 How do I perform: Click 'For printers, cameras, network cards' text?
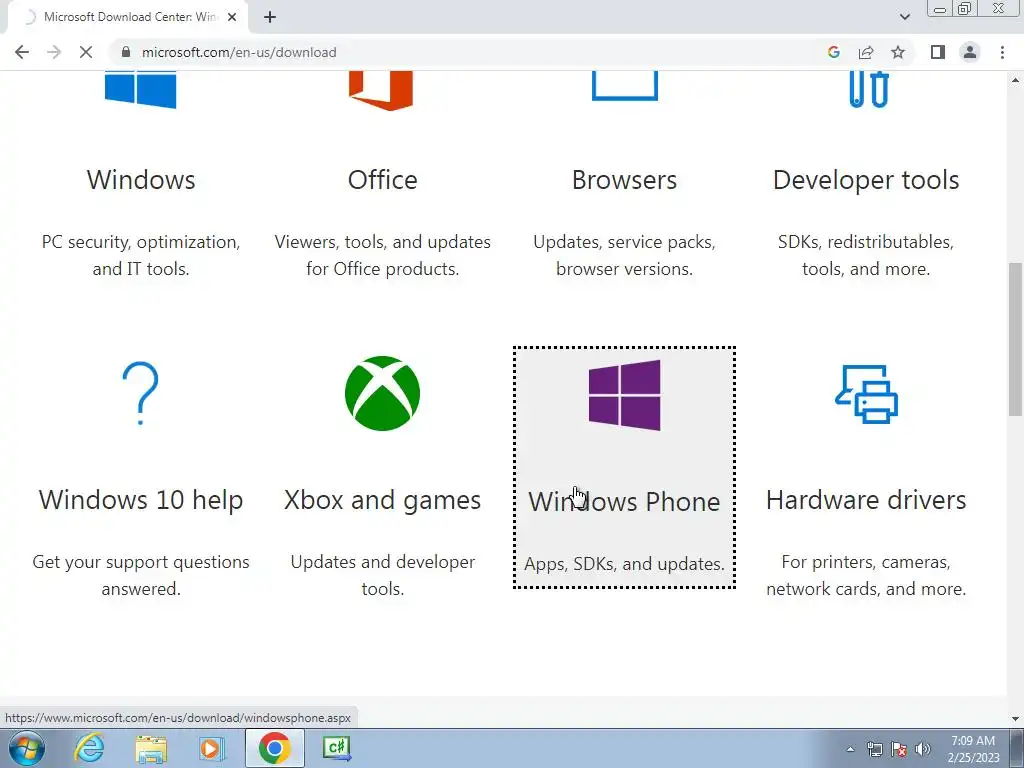coord(866,575)
